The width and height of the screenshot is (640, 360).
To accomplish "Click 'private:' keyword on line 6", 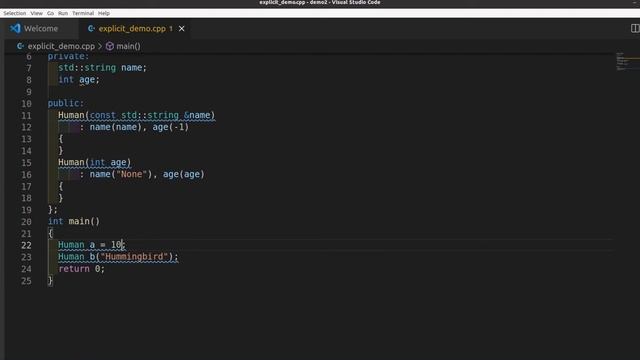I will (68, 56).
